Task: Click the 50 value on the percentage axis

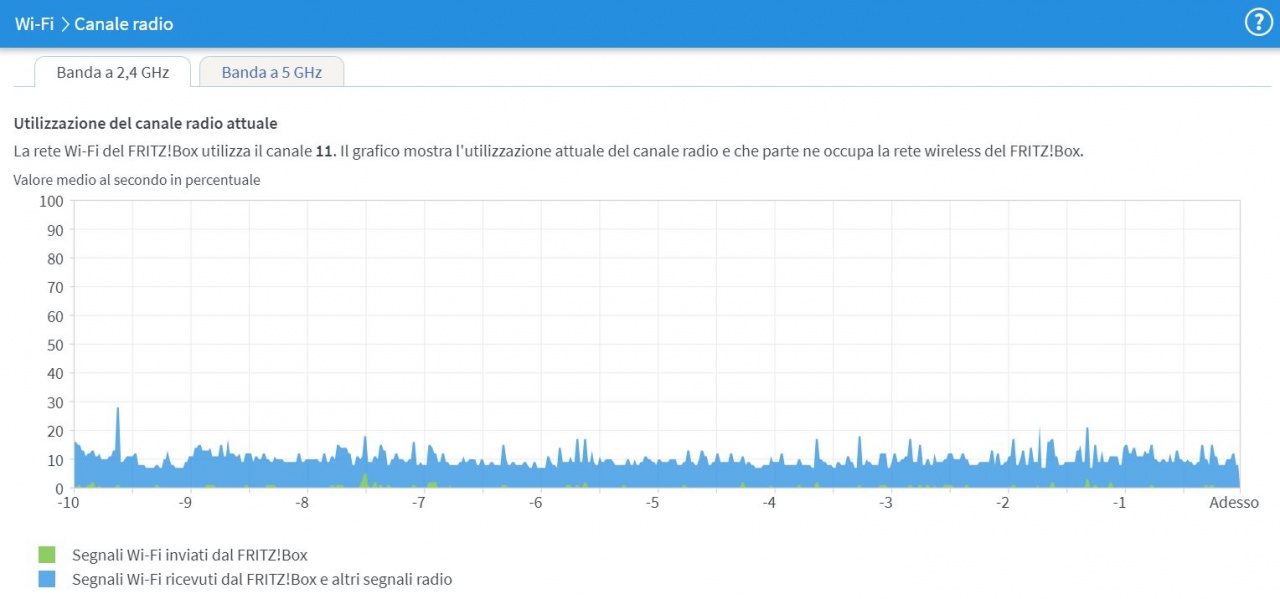Action: (54, 345)
